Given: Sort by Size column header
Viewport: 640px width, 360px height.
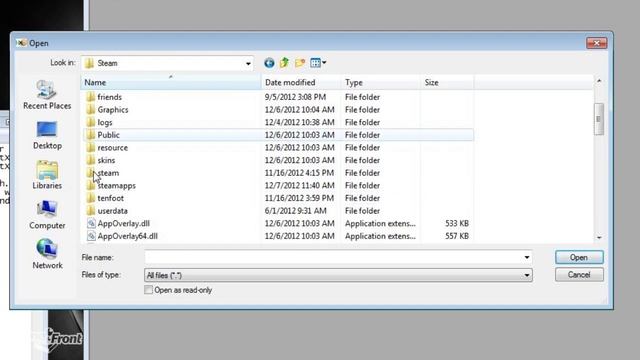Looking at the screenshot, I should point(447,82).
